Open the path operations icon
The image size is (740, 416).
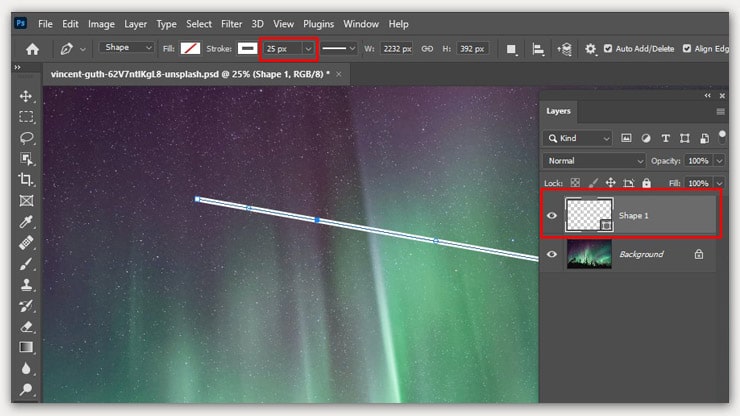[x=511, y=49]
